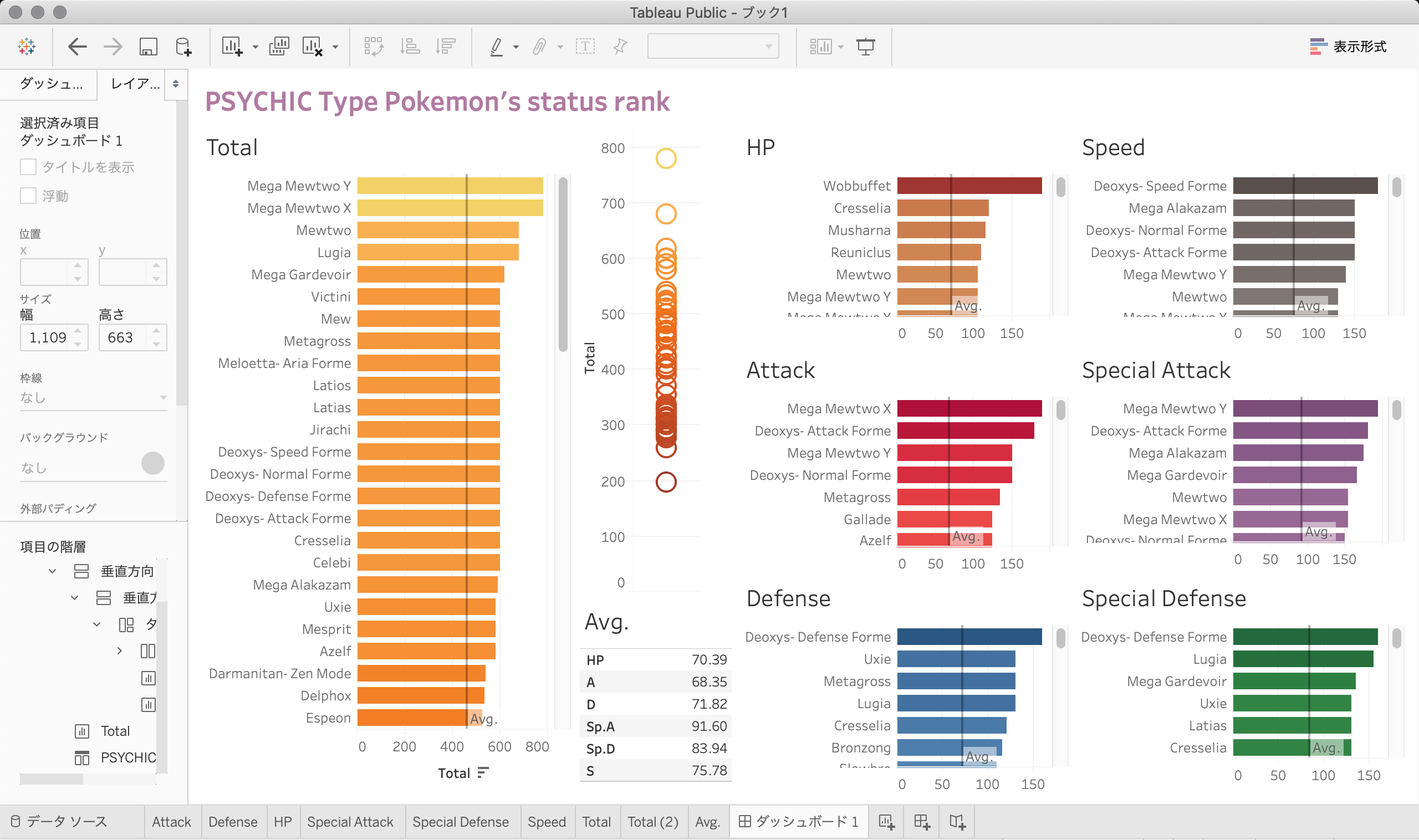The height and width of the screenshot is (840, 1419).
Task: Open the toolbar fit combo box
Action: (x=712, y=47)
